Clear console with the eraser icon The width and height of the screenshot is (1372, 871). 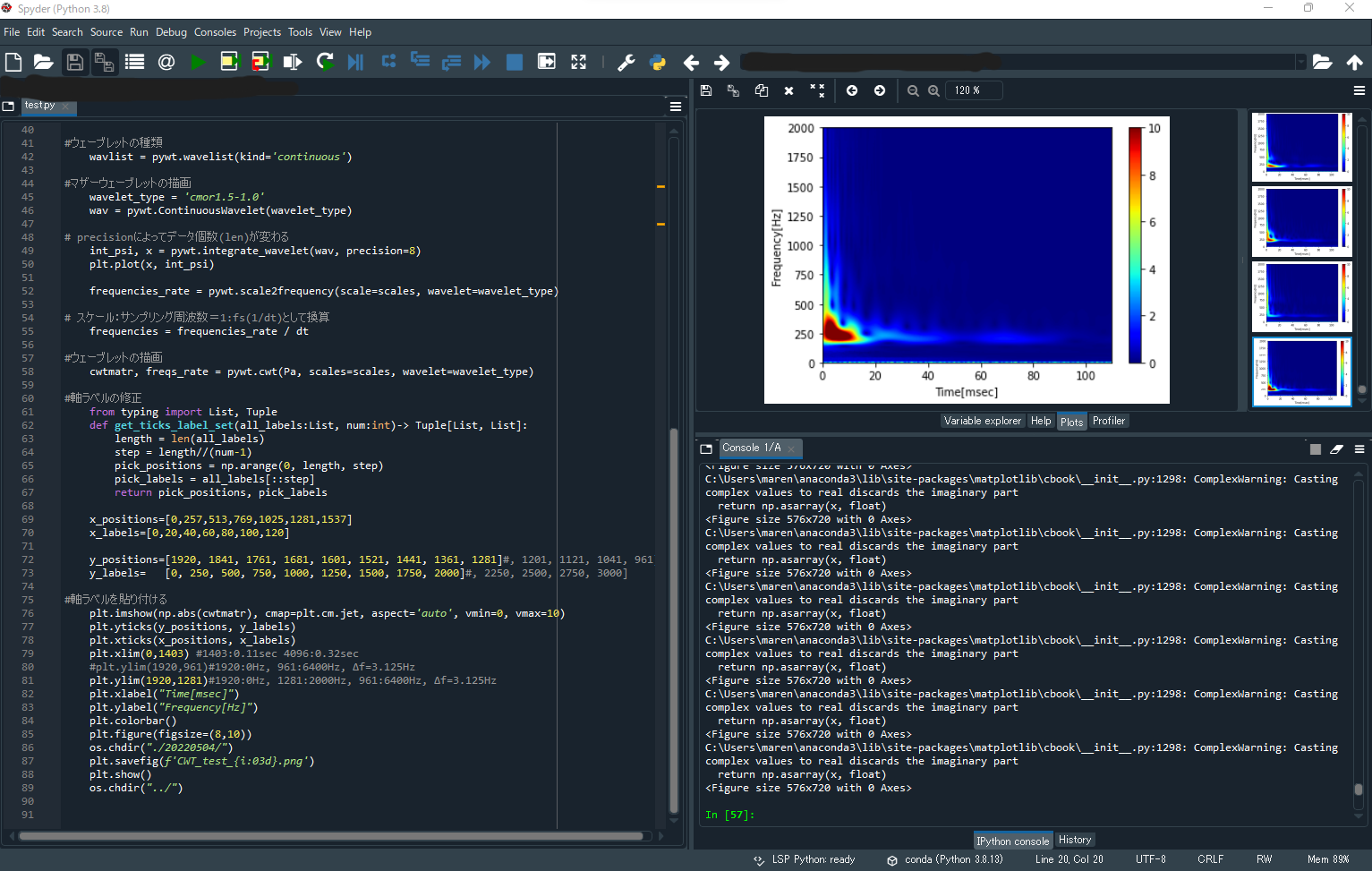[x=1336, y=448]
